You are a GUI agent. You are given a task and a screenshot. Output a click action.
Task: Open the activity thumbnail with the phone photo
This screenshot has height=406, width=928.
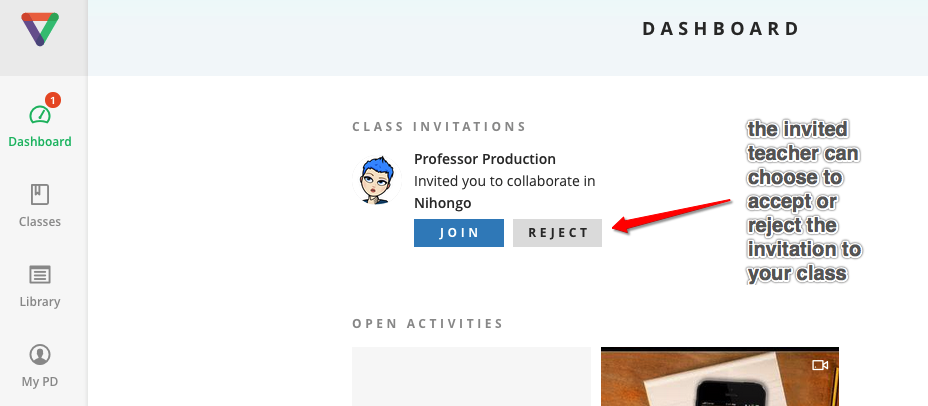(719, 380)
